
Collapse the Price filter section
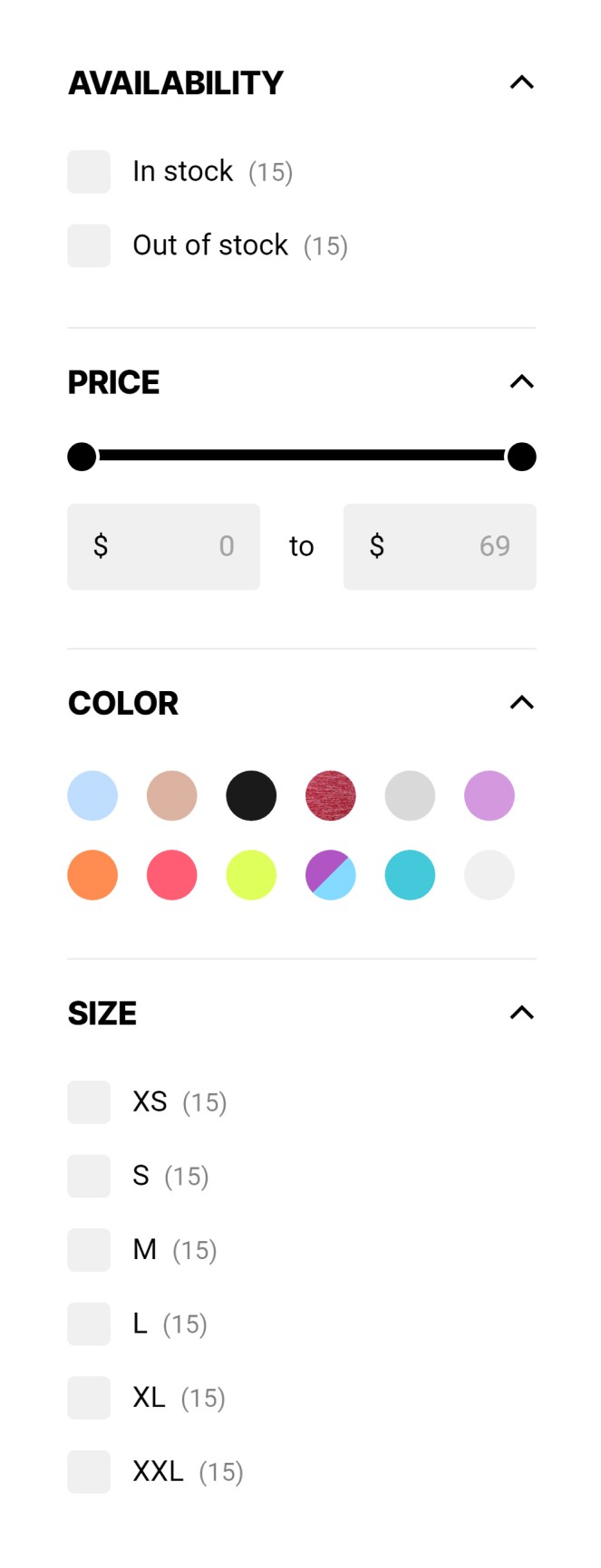pyautogui.click(x=521, y=381)
